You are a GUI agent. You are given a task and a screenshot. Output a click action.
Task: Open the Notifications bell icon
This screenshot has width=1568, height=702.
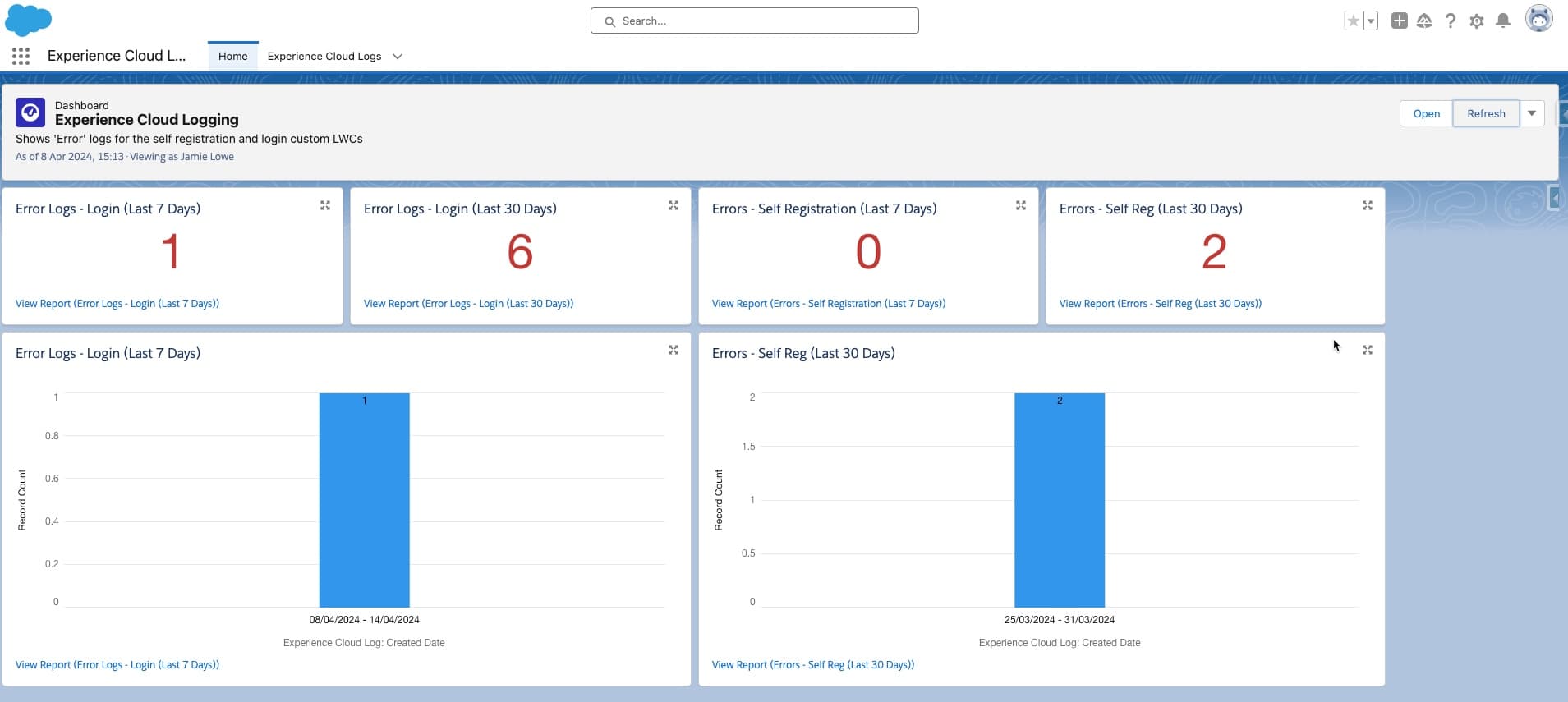tap(1503, 21)
